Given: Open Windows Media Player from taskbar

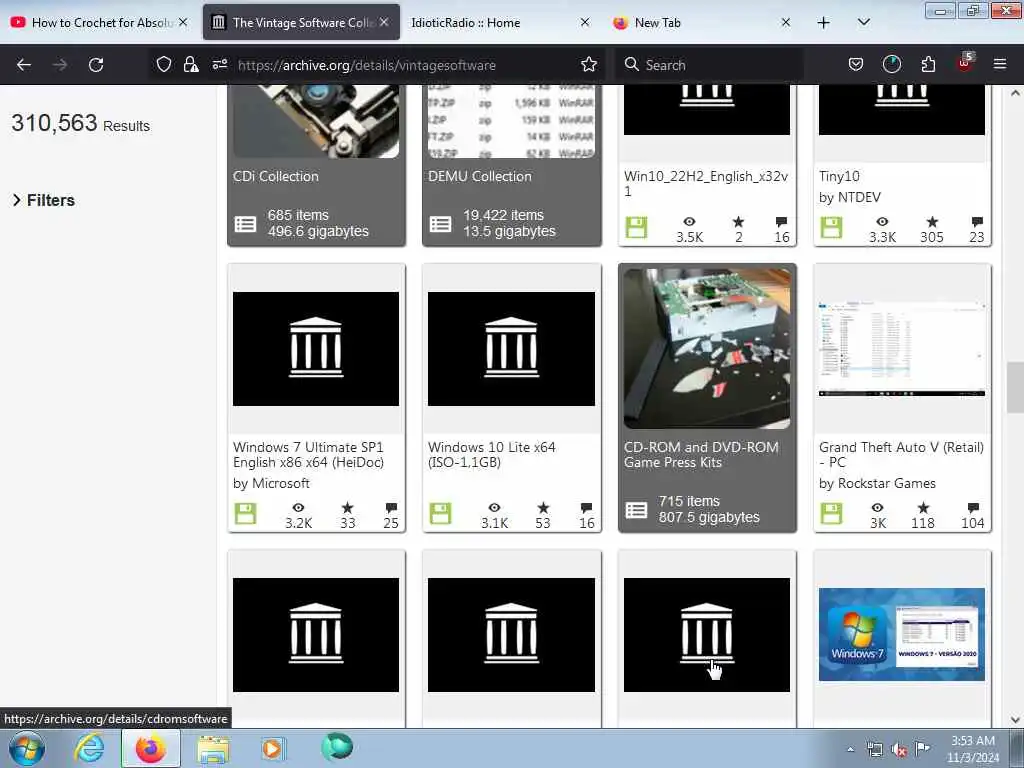Looking at the screenshot, I should (x=272, y=749).
